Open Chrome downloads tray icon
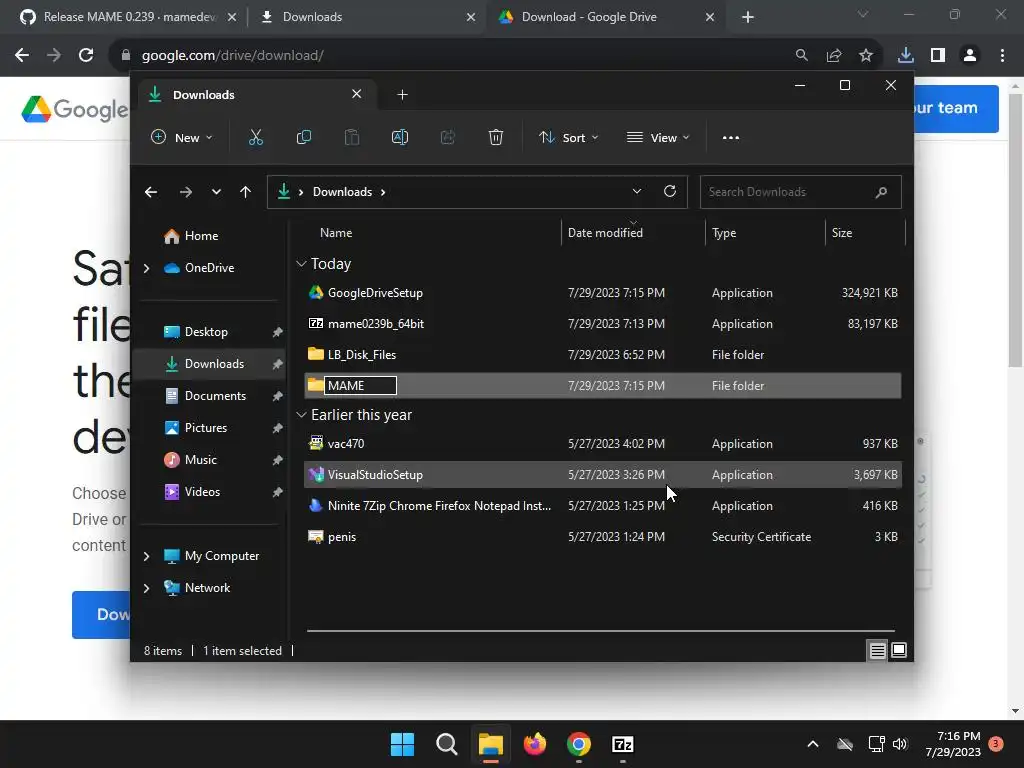The height and width of the screenshot is (768, 1024). [x=906, y=56]
